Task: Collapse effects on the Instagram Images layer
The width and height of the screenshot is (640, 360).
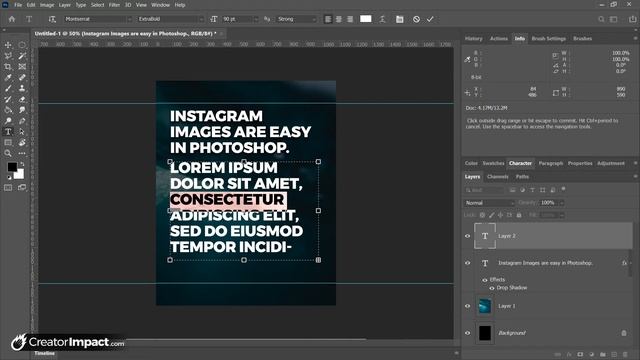Action: [631, 263]
